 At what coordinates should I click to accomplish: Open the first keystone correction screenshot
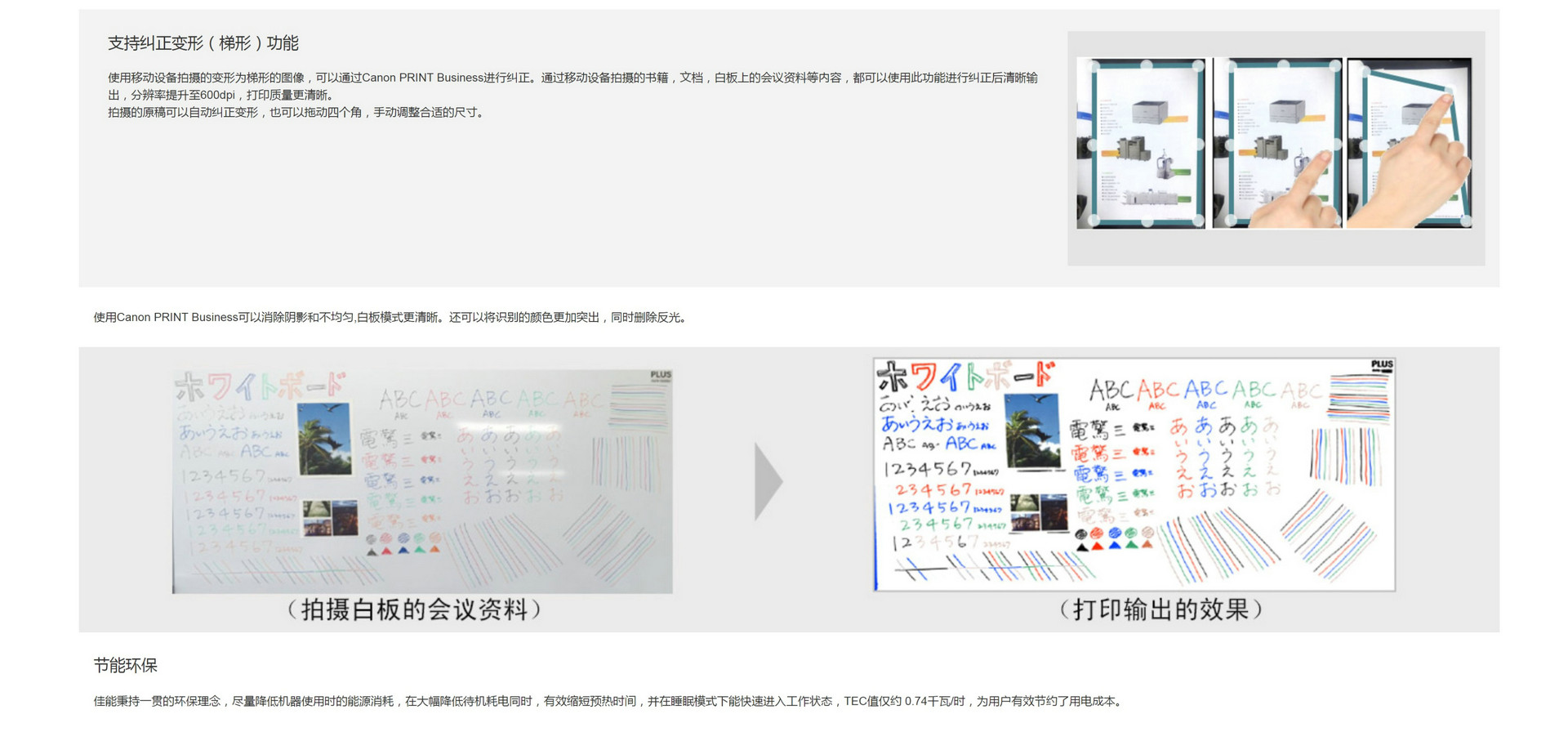[x=1141, y=143]
